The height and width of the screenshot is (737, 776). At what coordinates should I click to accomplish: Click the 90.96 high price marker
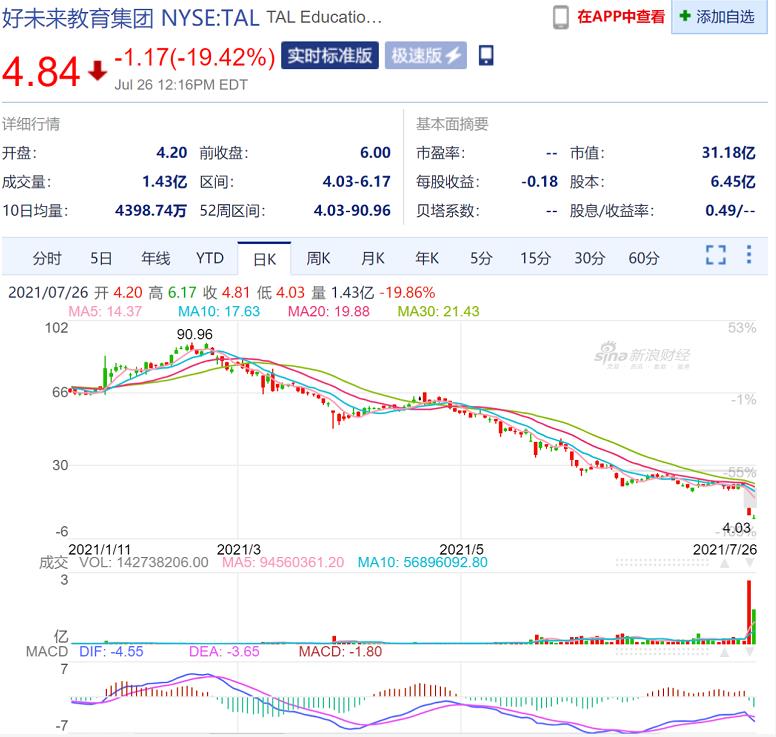point(194,335)
